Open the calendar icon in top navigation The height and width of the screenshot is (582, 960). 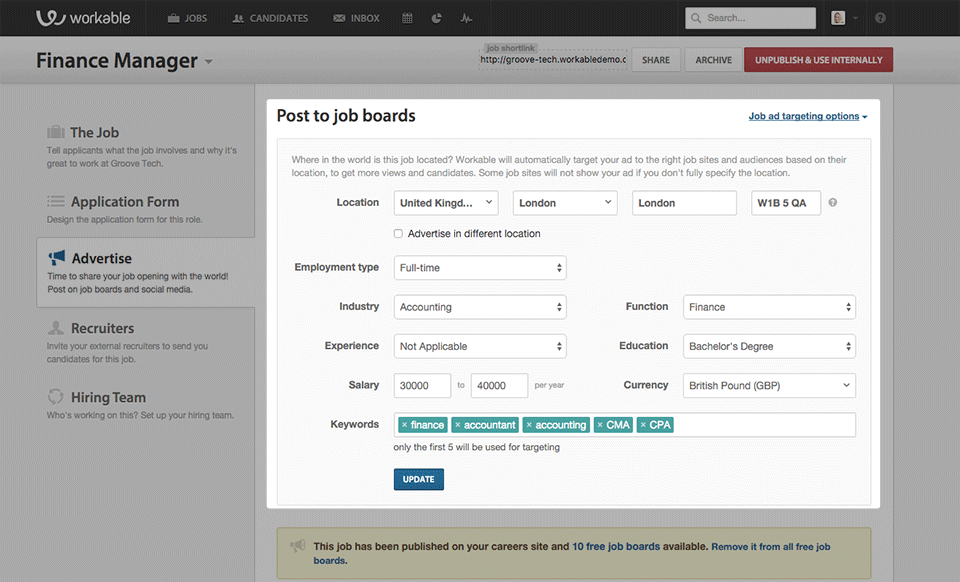(407, 18)
